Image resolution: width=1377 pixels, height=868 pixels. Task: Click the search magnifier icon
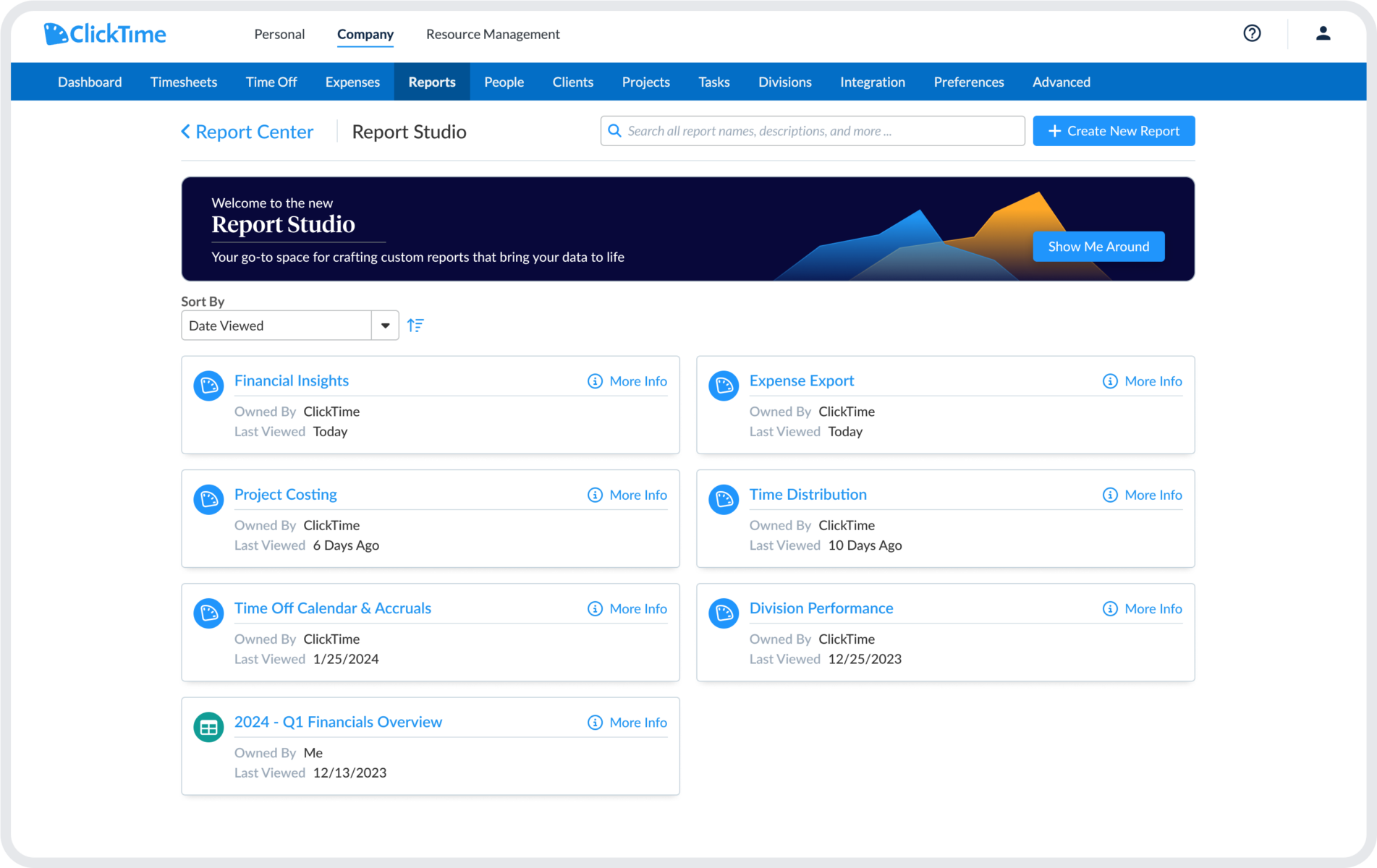point(614,131)
